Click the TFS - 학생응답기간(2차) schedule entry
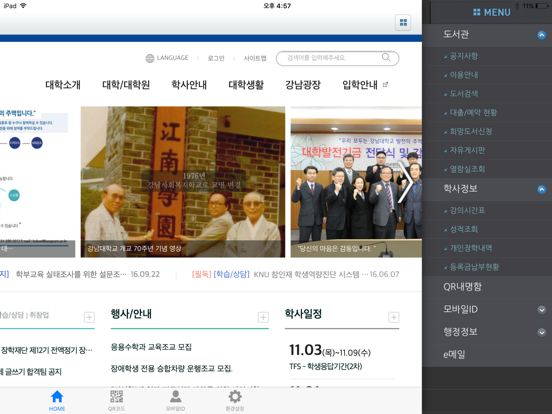This screenshot has width=552, height=414. pyautogui.click(x=325, y=366)
